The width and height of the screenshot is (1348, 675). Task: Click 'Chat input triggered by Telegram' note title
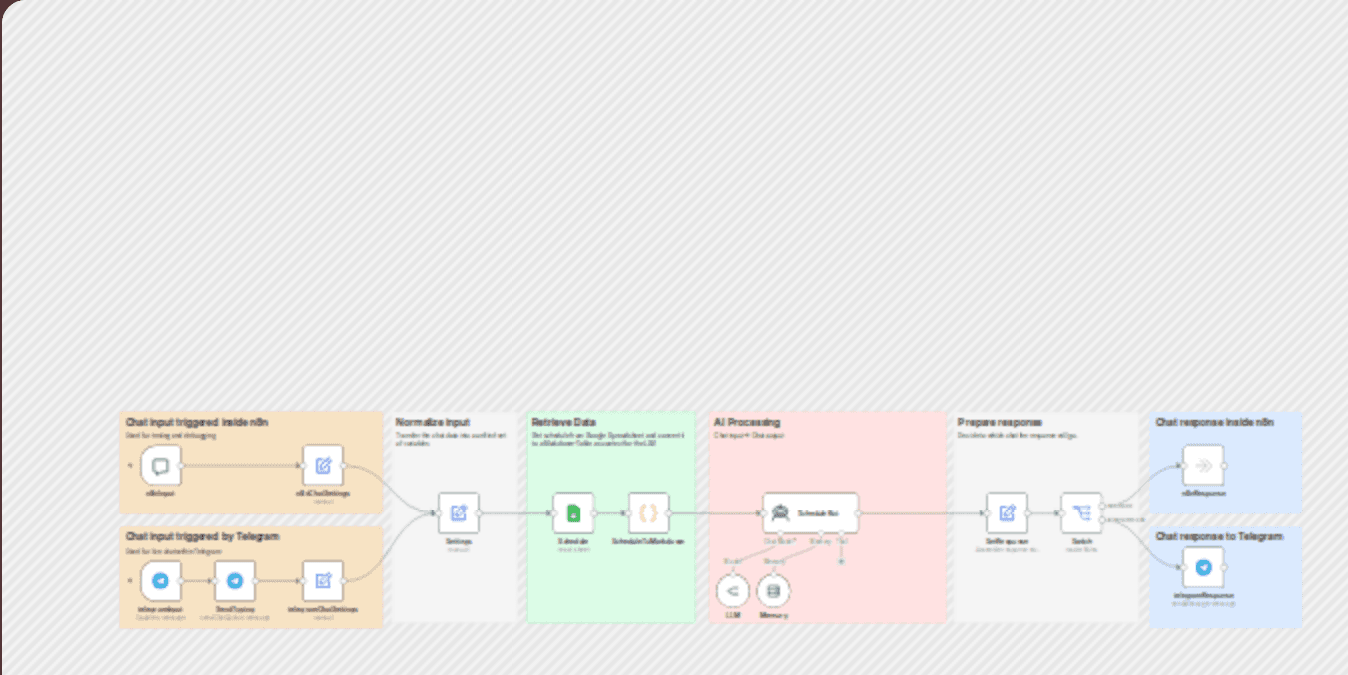[203, 536]
